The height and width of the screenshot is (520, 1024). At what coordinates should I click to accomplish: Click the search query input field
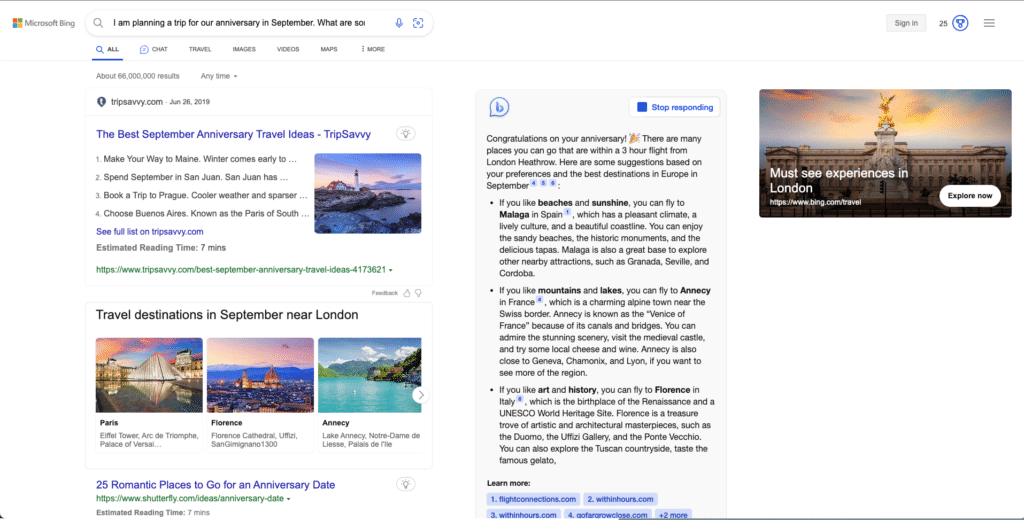pyautogui.click(x=239, y=23)
